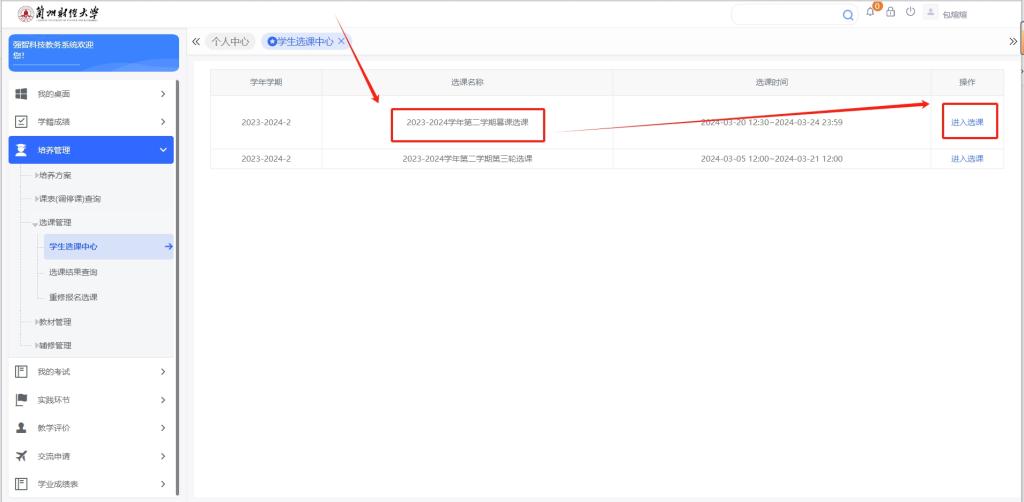Open 选课结果查询 in sidebar
This screenshot has height=502, width=1024.
(x=73, y=272)
